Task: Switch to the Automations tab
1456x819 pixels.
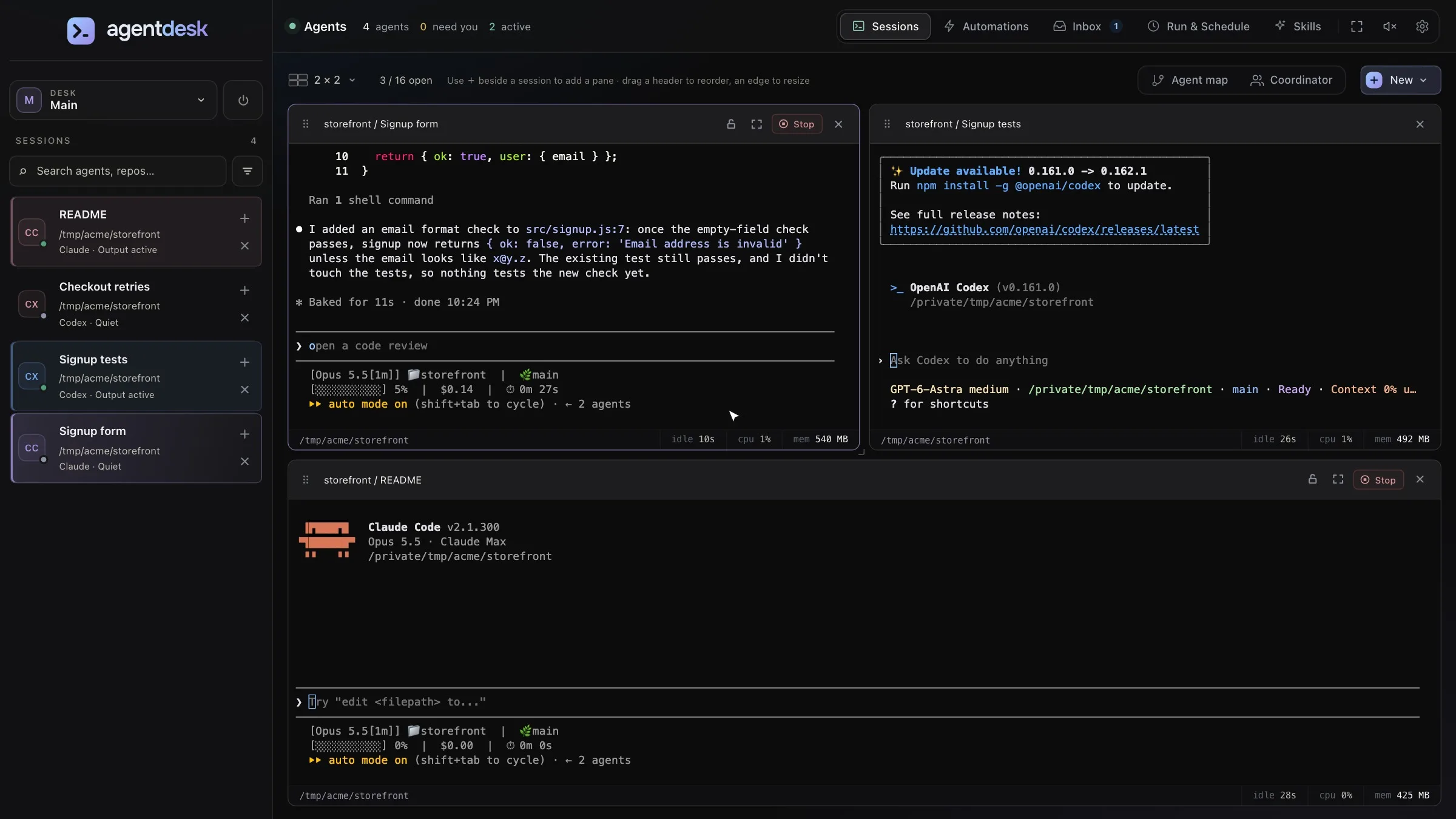Action: (986, 26)
